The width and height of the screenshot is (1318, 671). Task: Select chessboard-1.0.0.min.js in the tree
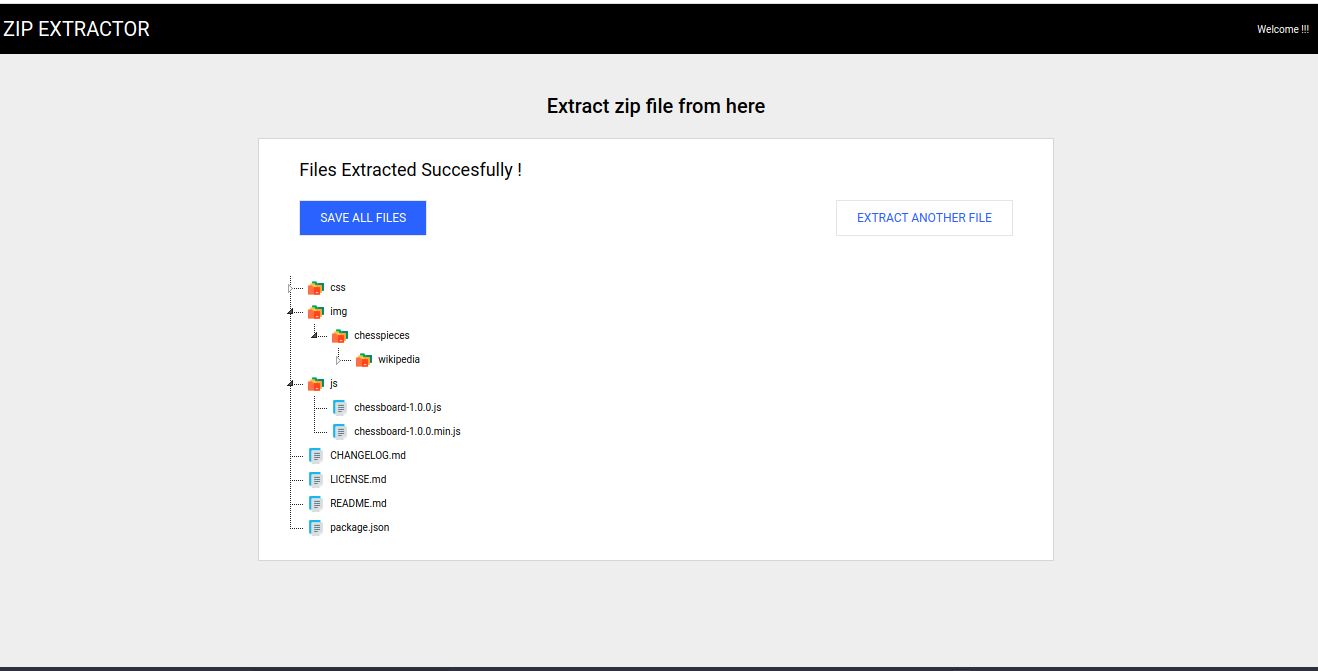[x=407, y=431]
